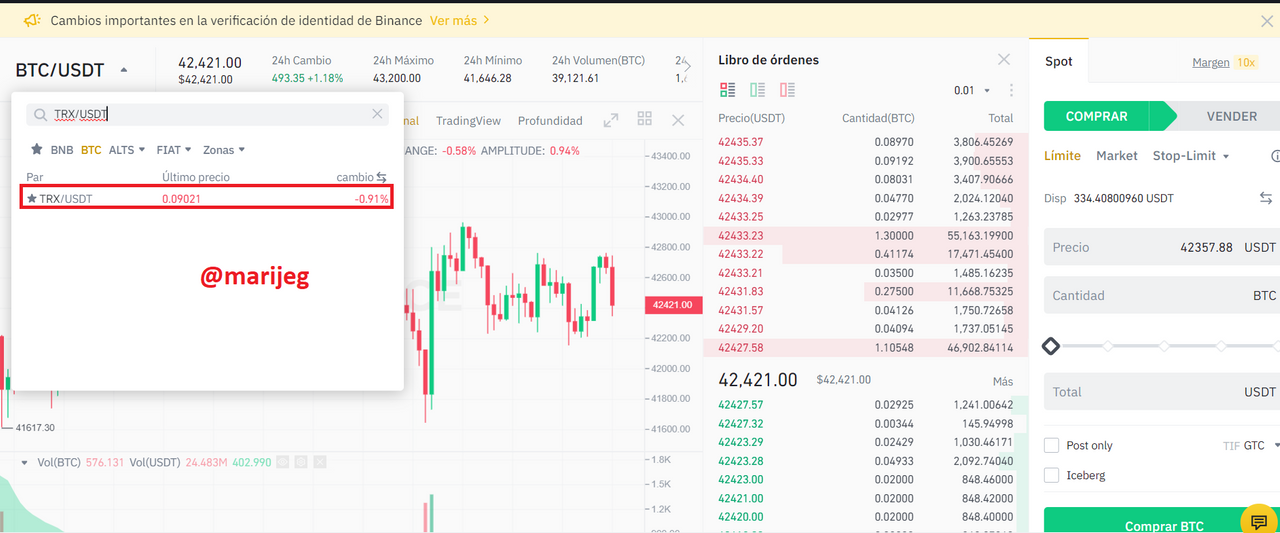This screenshot has height=533, width=1280.
Task: Click the amount slider start diamond
Action: tap(1051, 346)
